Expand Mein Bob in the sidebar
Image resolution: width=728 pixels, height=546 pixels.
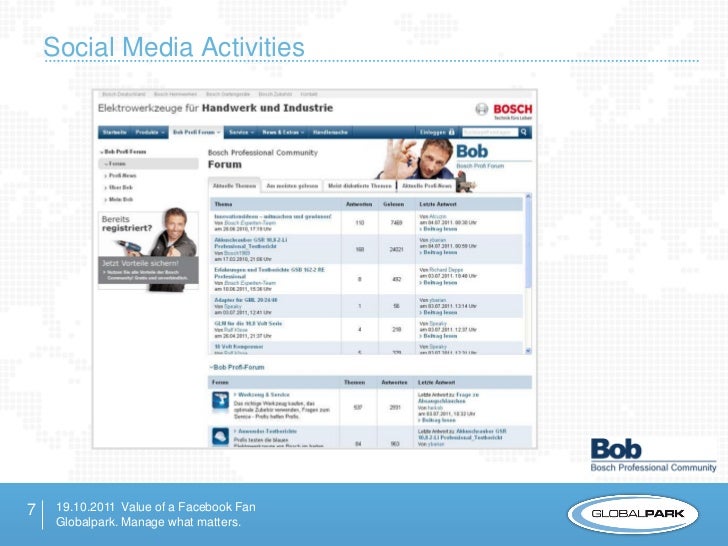coord(118,200)
